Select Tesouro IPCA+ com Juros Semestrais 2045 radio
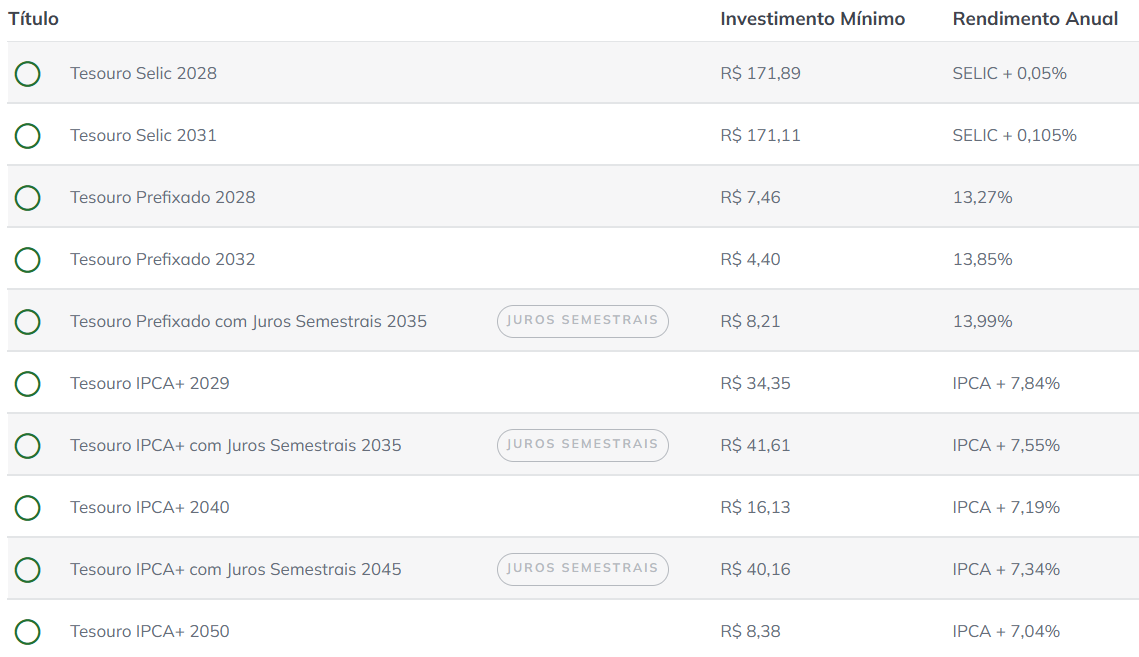The width and height of the screenshot is (1139, 657). click(x=28, y=570)
